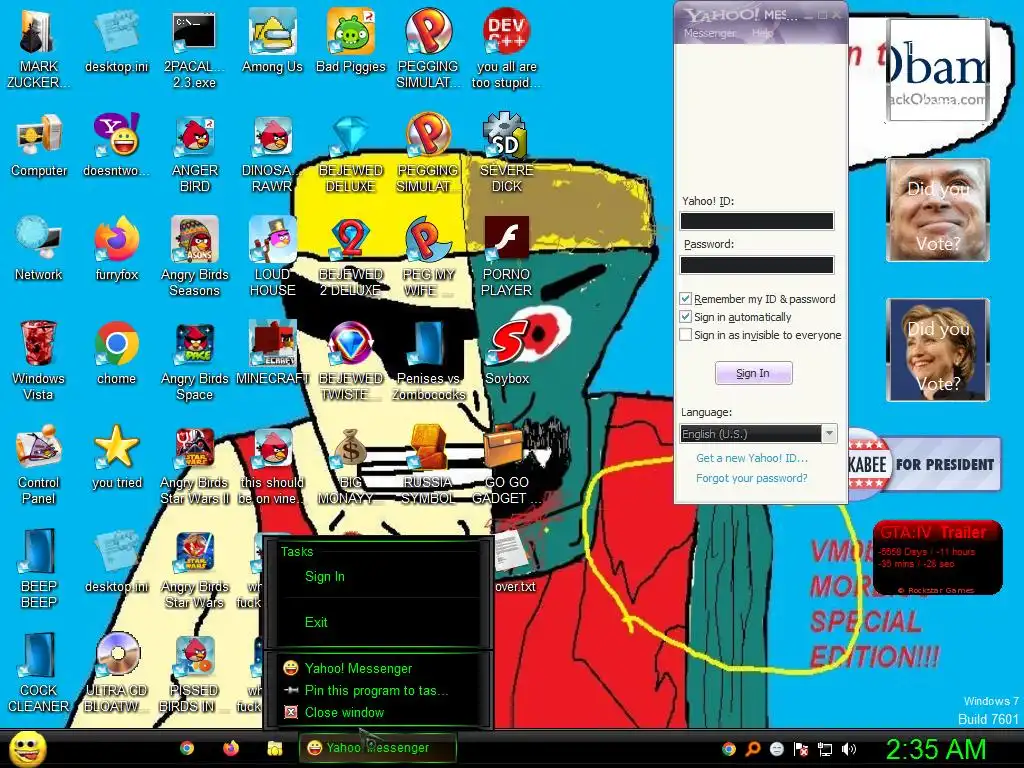Open Chrome from the taskbar
The width and height of the screenshot is (1024, 768).
(x=187, y=748)
